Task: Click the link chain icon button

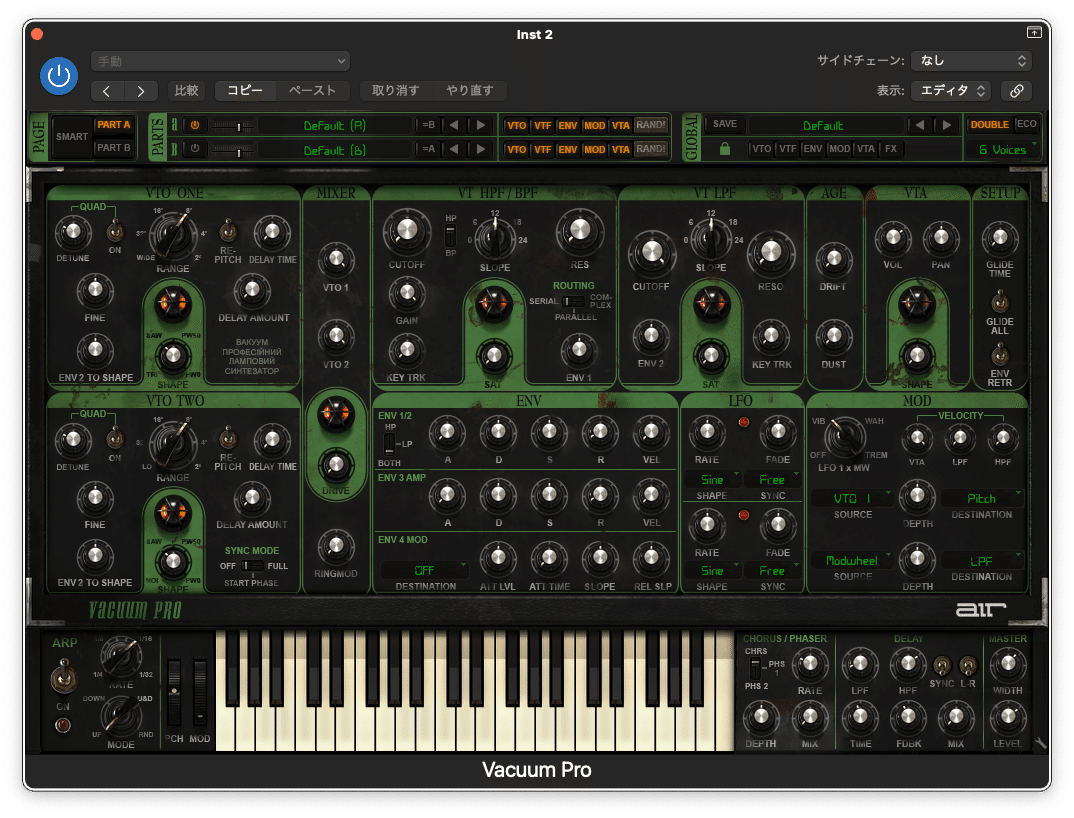Action: 1016,90
